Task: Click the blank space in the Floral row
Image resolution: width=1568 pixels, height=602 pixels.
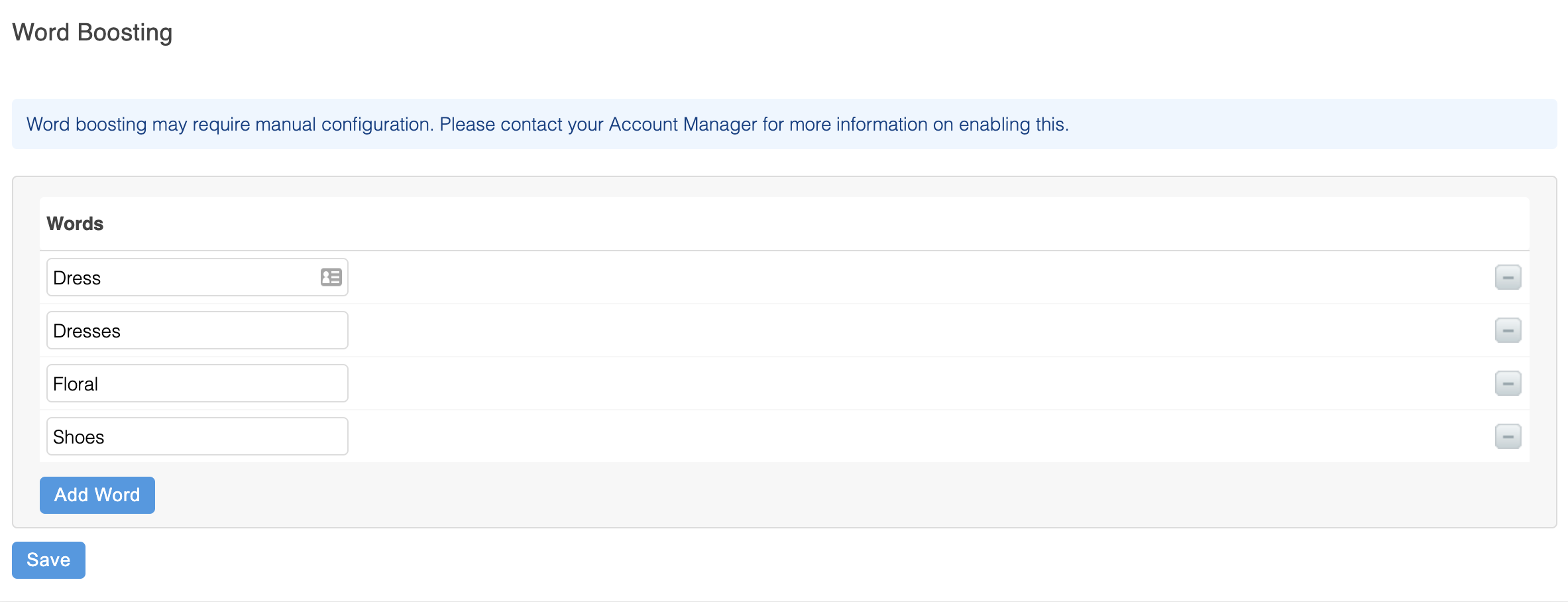Action: pyautogui.click(x=921, y=383)
